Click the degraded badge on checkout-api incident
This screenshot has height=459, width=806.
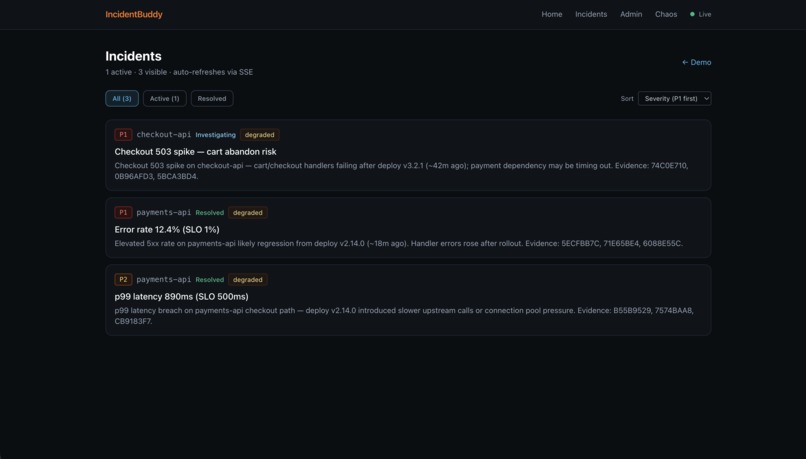[260, 135]
